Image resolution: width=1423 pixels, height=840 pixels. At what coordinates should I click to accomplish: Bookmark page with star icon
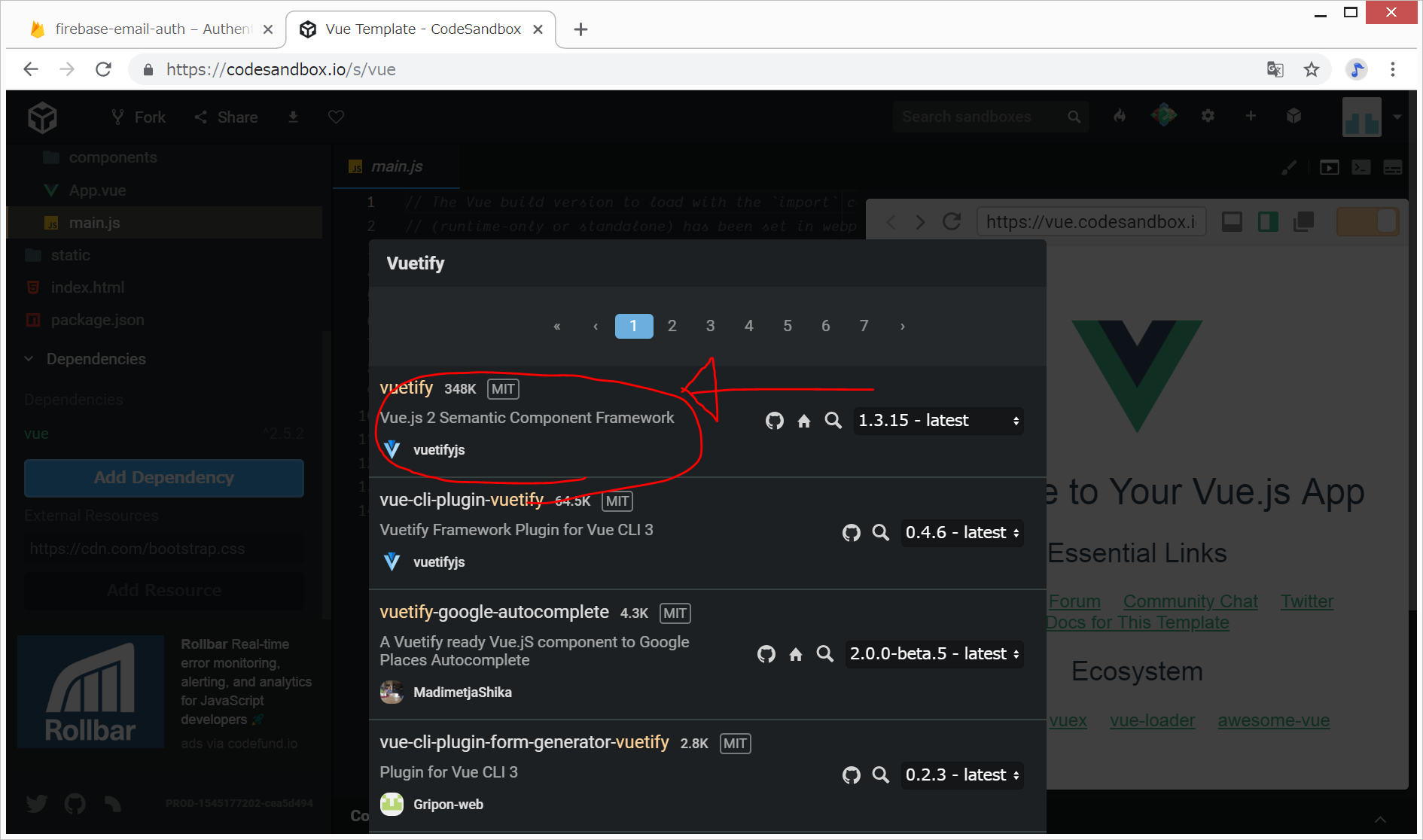[x=1312, y=69]
